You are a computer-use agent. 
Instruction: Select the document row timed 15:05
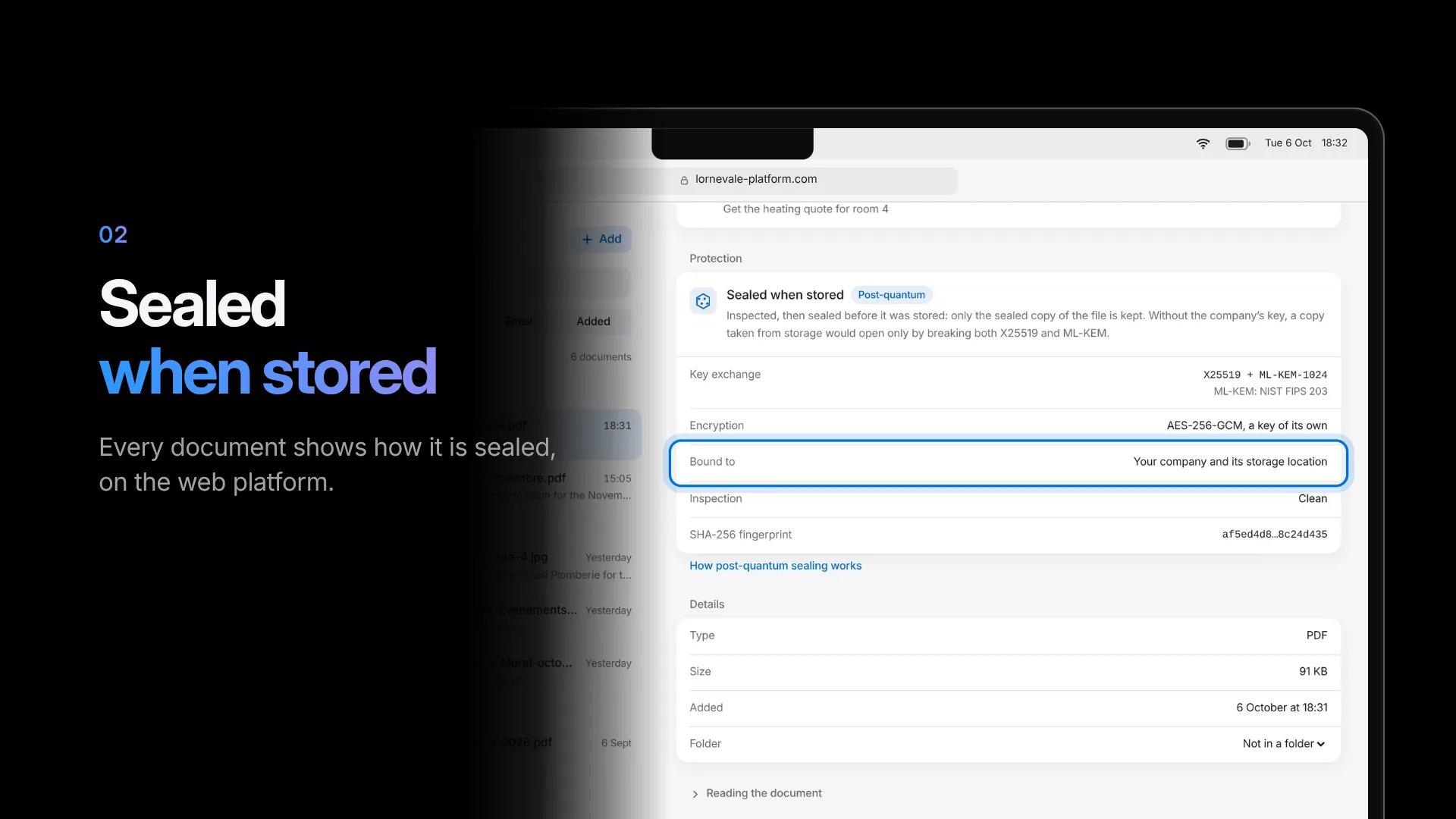pos(557,487)
